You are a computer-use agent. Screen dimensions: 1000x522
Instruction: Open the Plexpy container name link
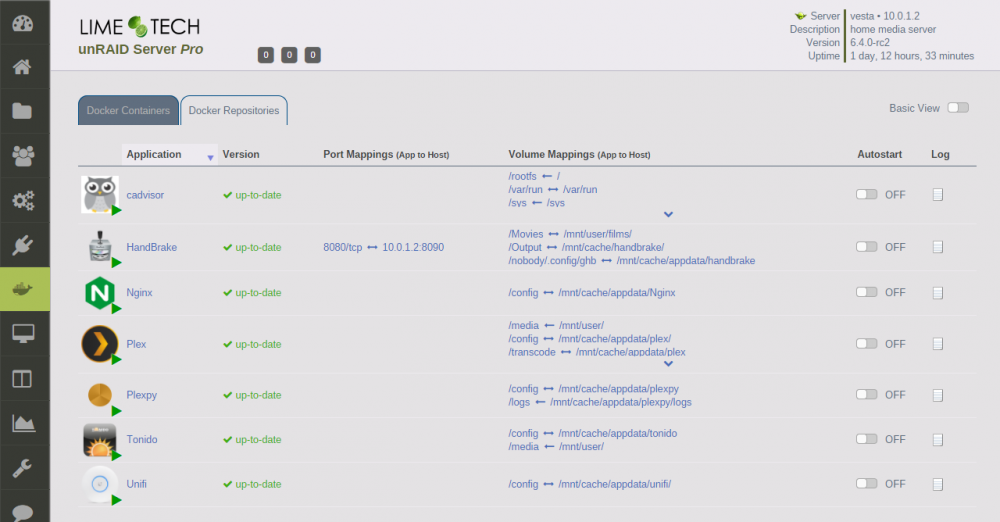click(x=142, y=396)
